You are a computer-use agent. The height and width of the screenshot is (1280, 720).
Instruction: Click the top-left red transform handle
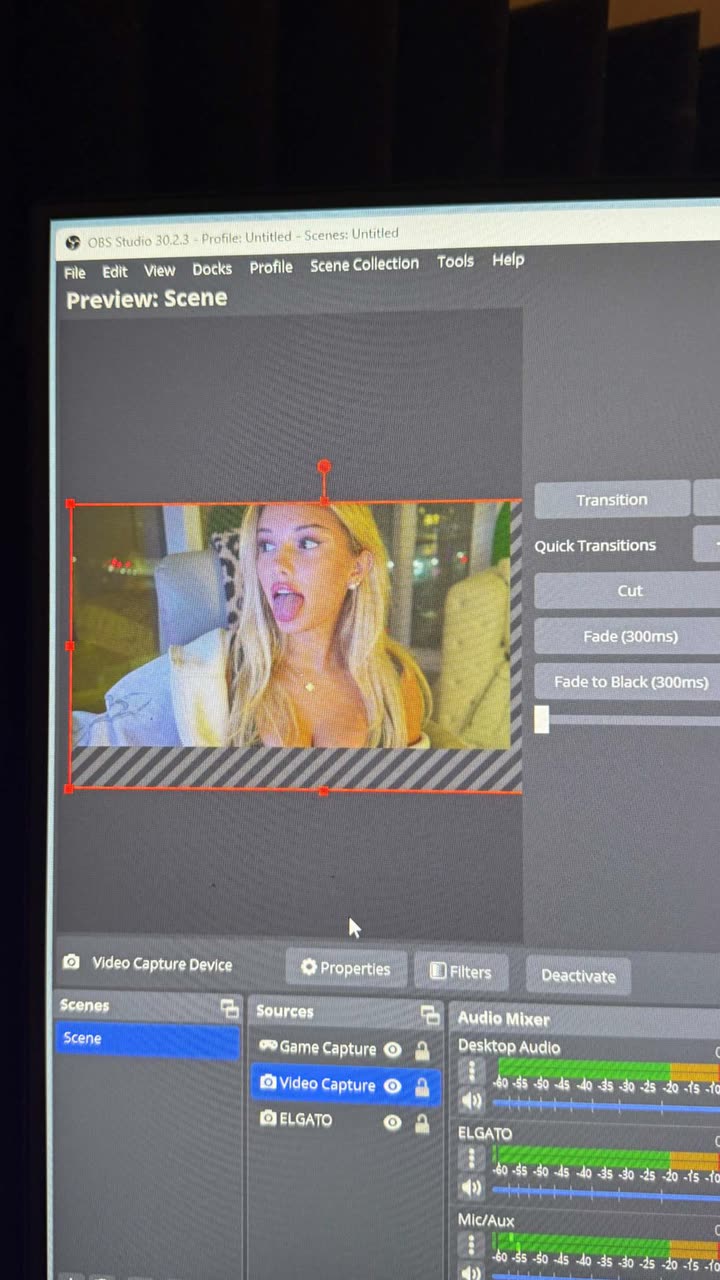[x=70, y=504]
